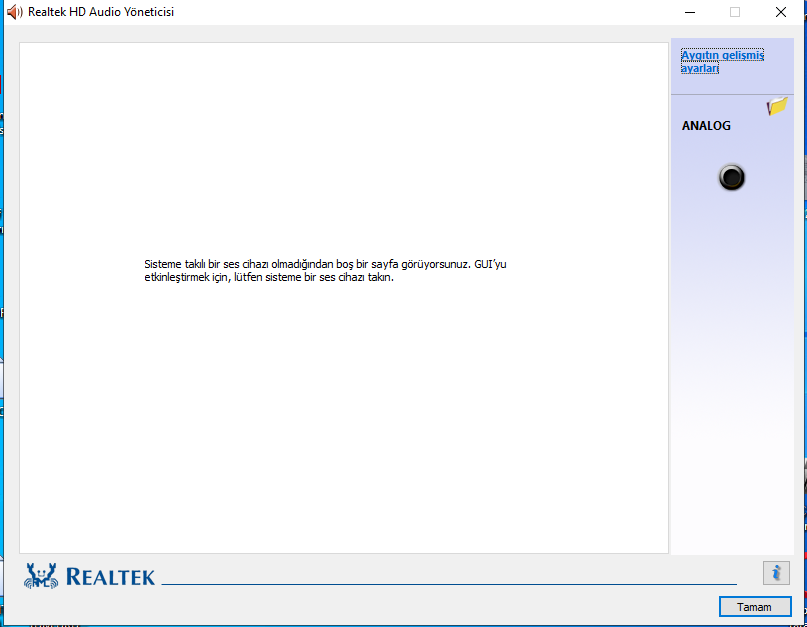Click the Realtek crab logo
The height and width of the screenshot is (627, 807).
click(41, 576)
